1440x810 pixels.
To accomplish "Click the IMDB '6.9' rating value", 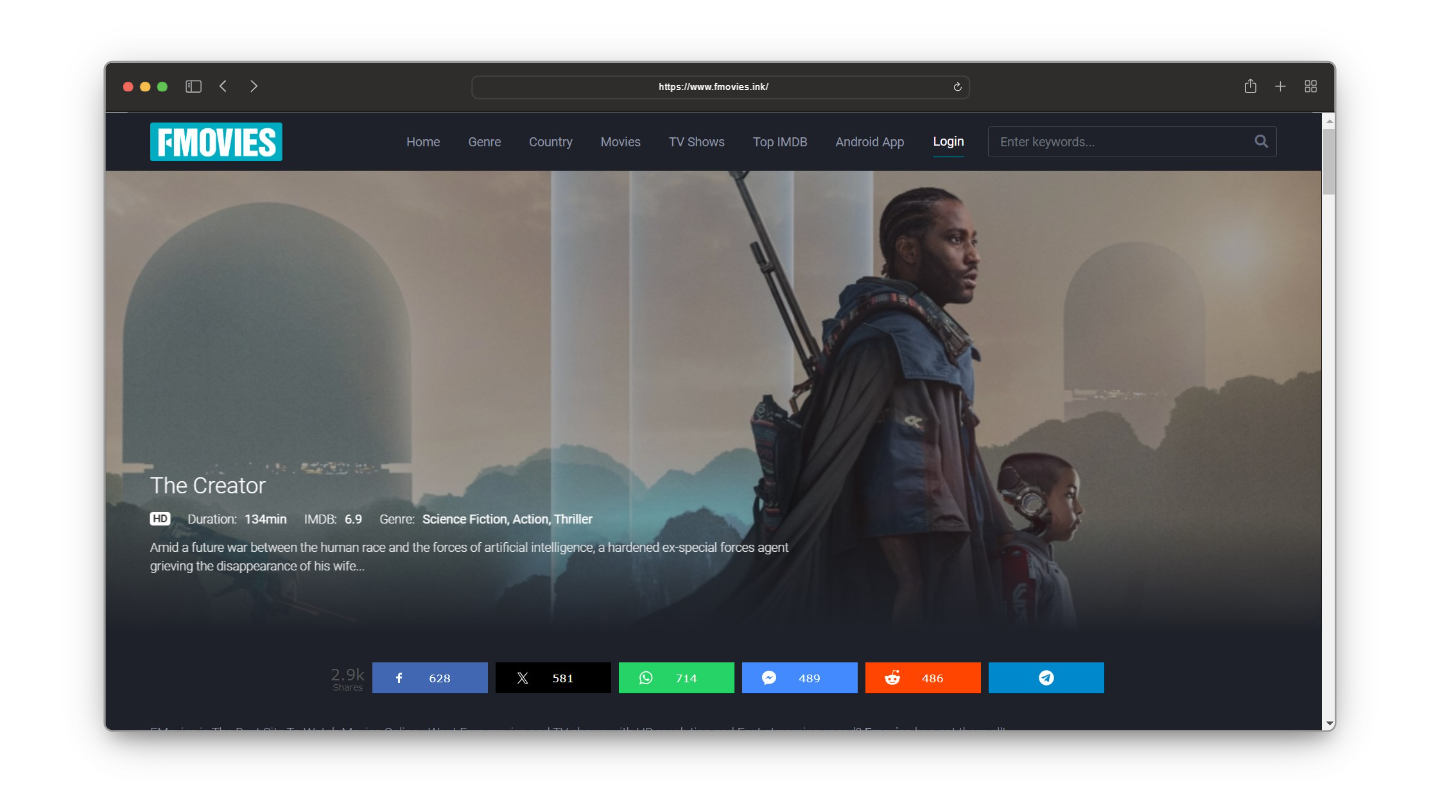I will [x=353, y=519].
